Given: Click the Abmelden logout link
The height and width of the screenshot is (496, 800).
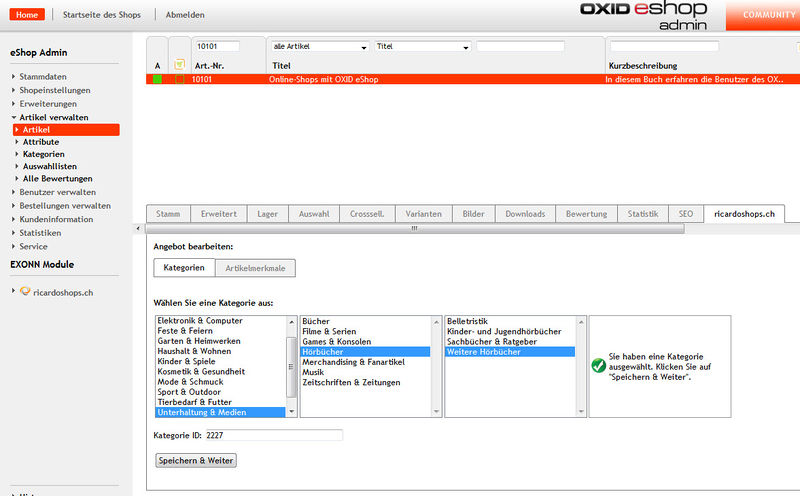Looking at the screenshot, I should click(x=184, y=15).
